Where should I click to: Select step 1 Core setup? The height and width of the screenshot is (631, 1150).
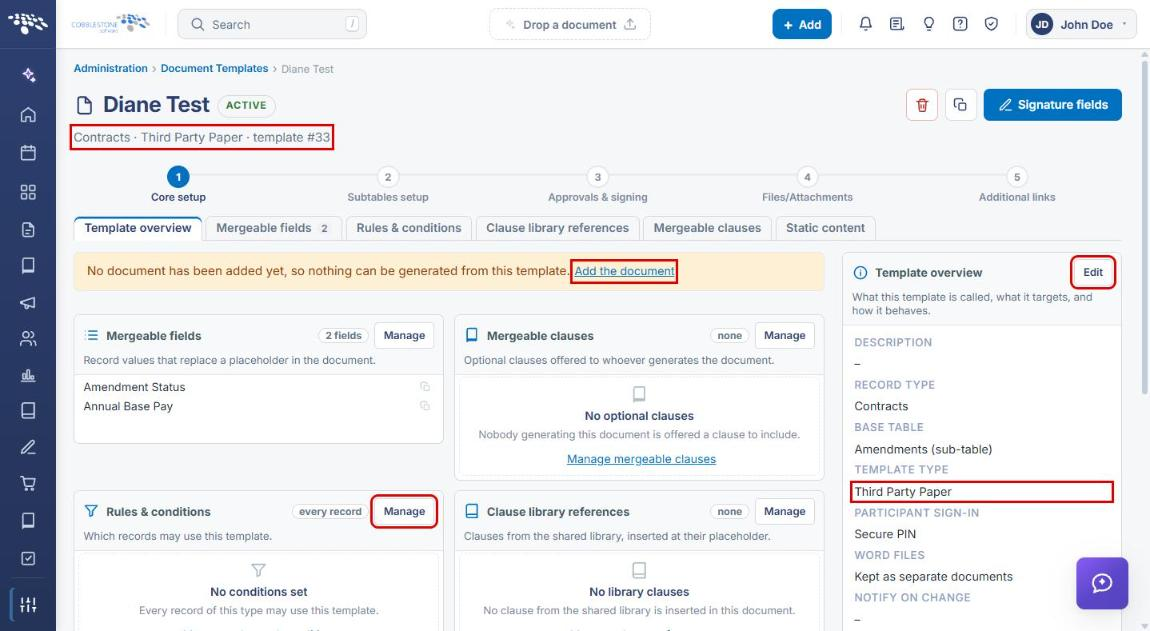tap(178, 185)
